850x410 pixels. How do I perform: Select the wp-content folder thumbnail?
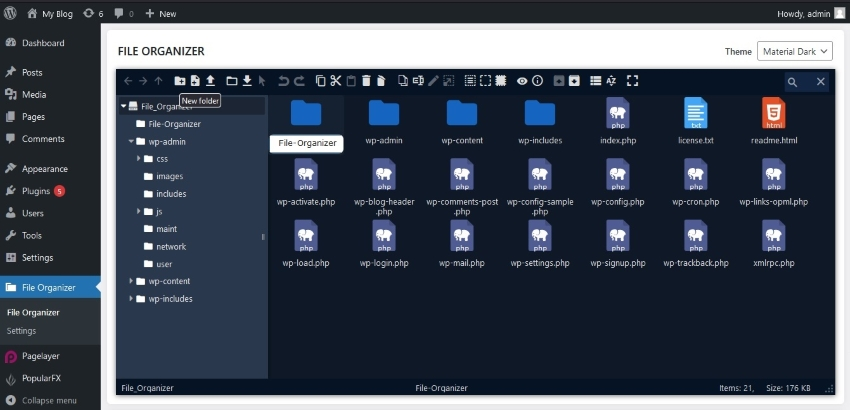[462, 113]
